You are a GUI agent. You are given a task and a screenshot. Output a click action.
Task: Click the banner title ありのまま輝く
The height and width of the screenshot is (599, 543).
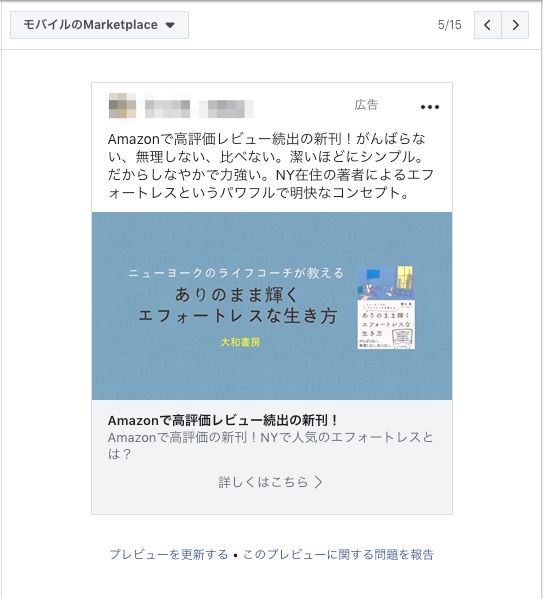(x=237, y=295)
